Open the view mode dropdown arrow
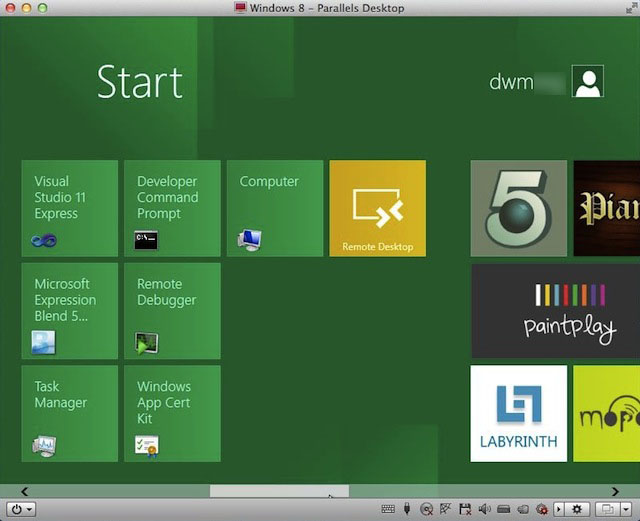This screenshot has width=640, height=521. point(626,509)
